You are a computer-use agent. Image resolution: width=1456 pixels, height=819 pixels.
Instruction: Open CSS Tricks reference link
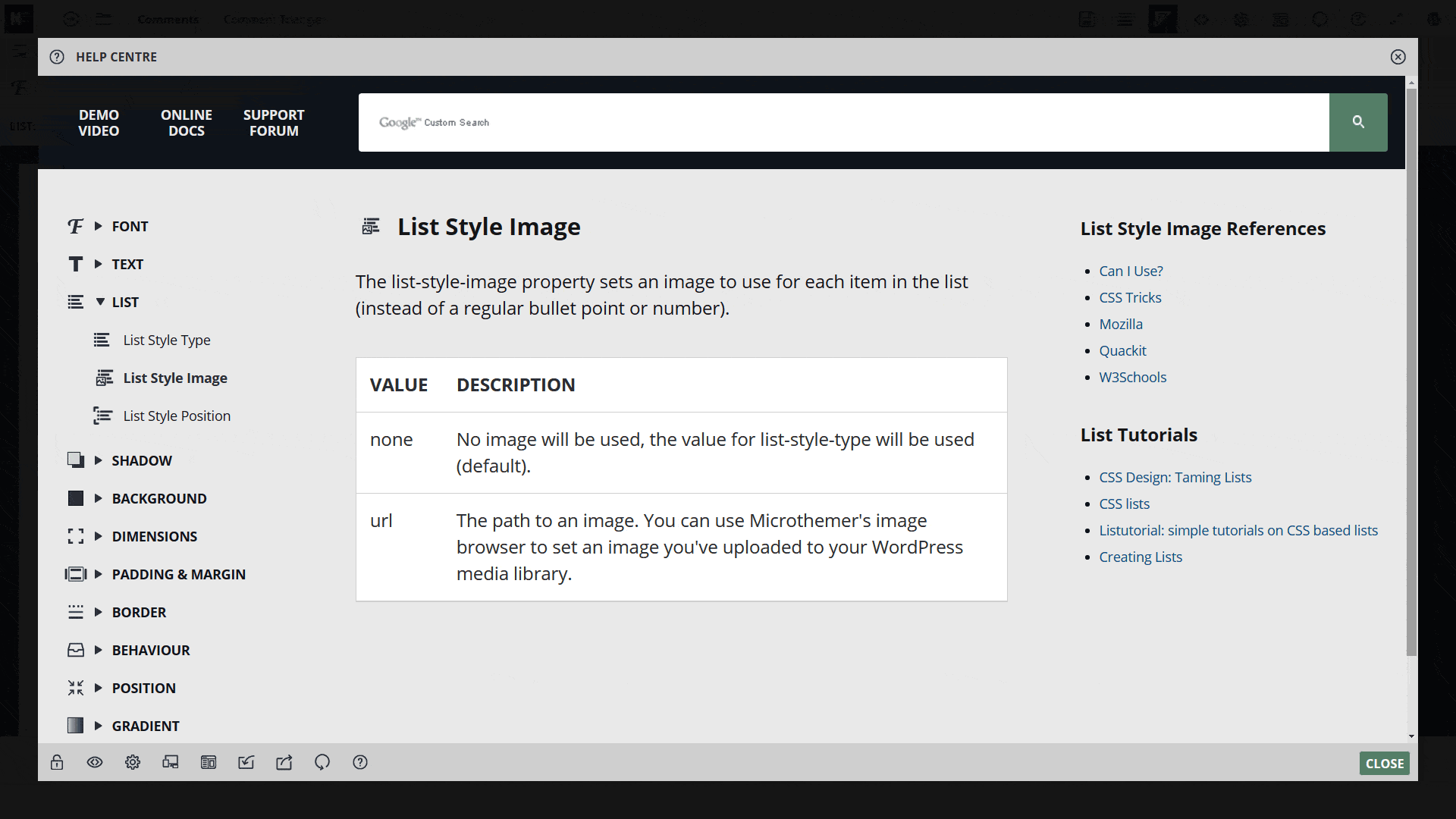(x=1130, y=297)
